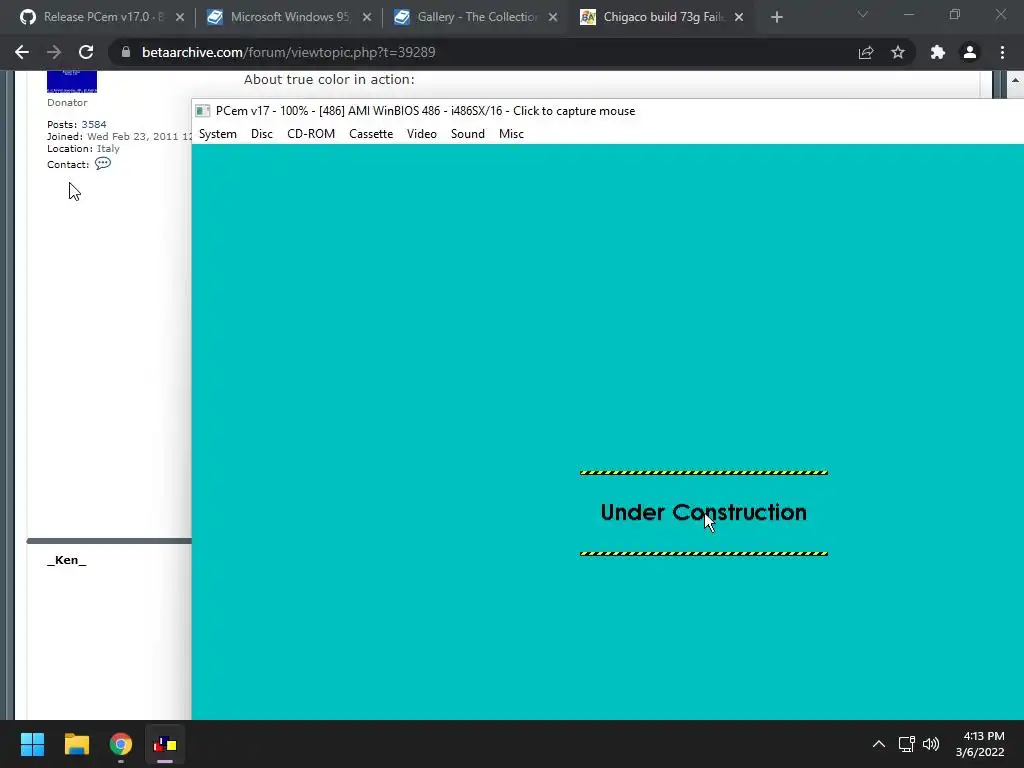Image resolution: width=1024 pixels, height=768 pixels.
Task: Close the Chigaco build 73g tab
Action: (x=739, y=17)
